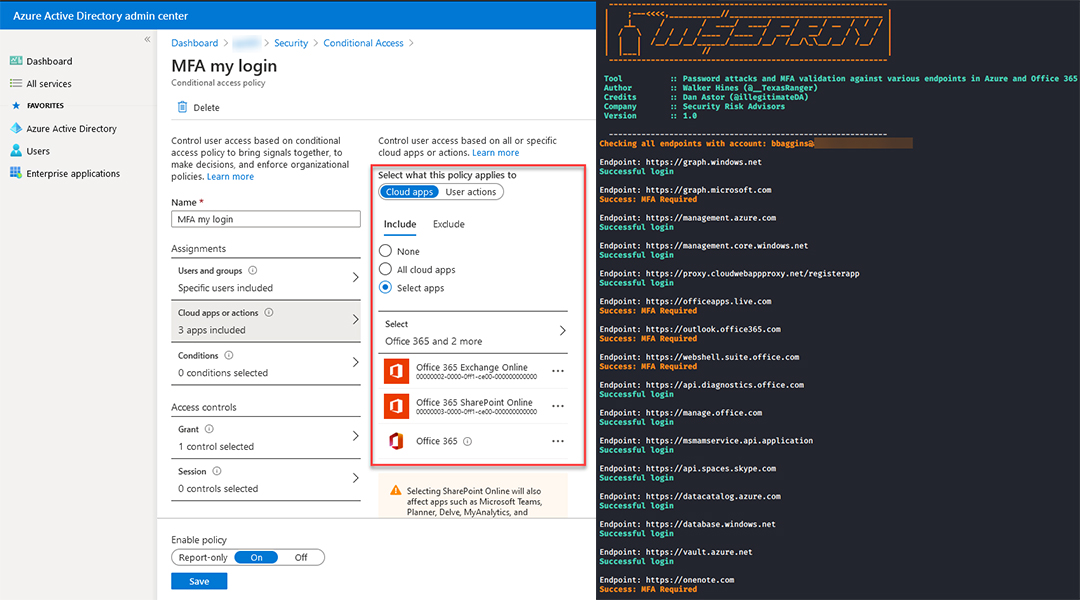
Task: Click the Dashboard icon in sidebar
Action: point(16,62)
